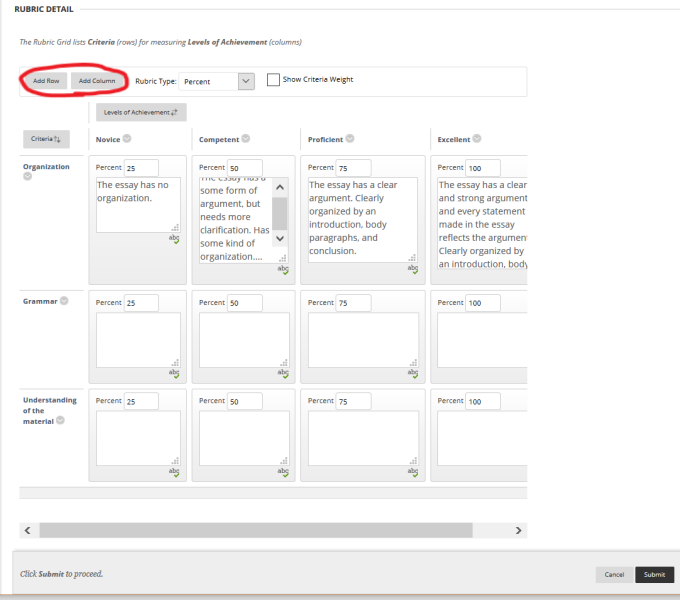
Task: Click the Add Row button
Action: tap(45, 81)
